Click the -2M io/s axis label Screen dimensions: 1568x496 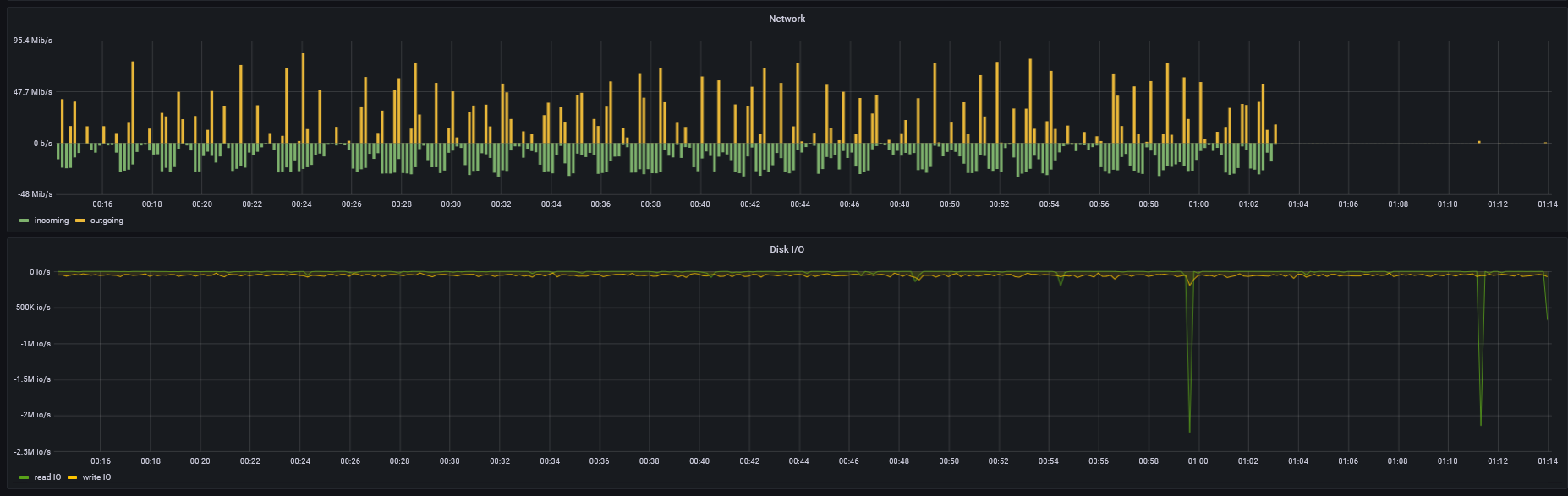pyautogui.click(x=36, y=415)
